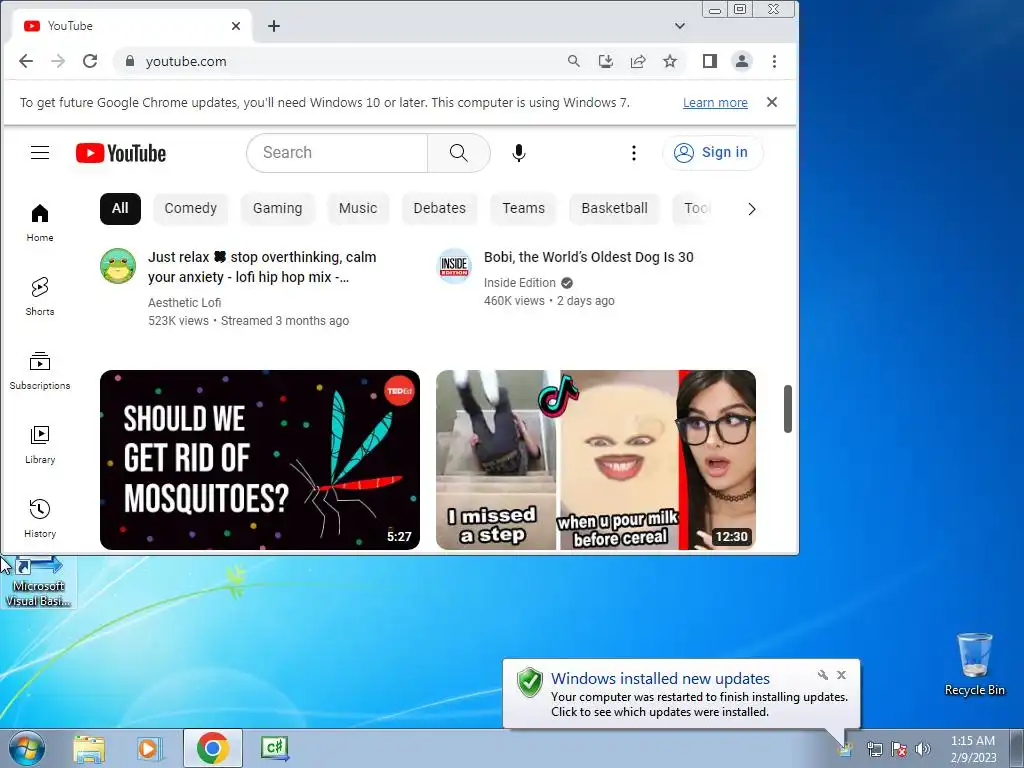Image resolution: width=1024 pixels, height=768 pixels.
Task: Select the Teams filter chip
Action: coord(523,208)
